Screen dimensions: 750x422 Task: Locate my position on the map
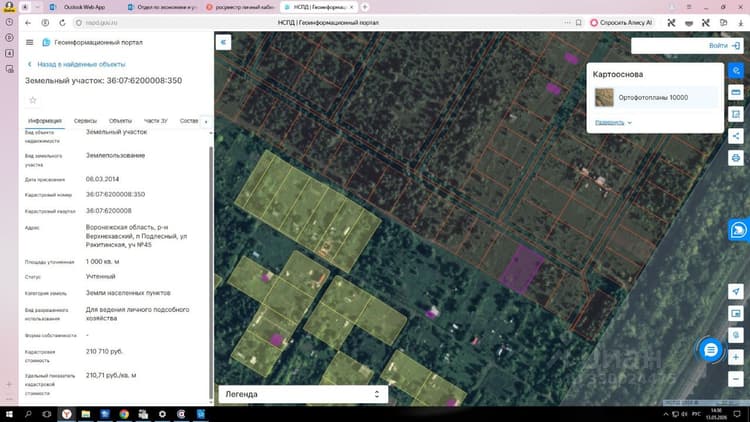tap(736, 291)
